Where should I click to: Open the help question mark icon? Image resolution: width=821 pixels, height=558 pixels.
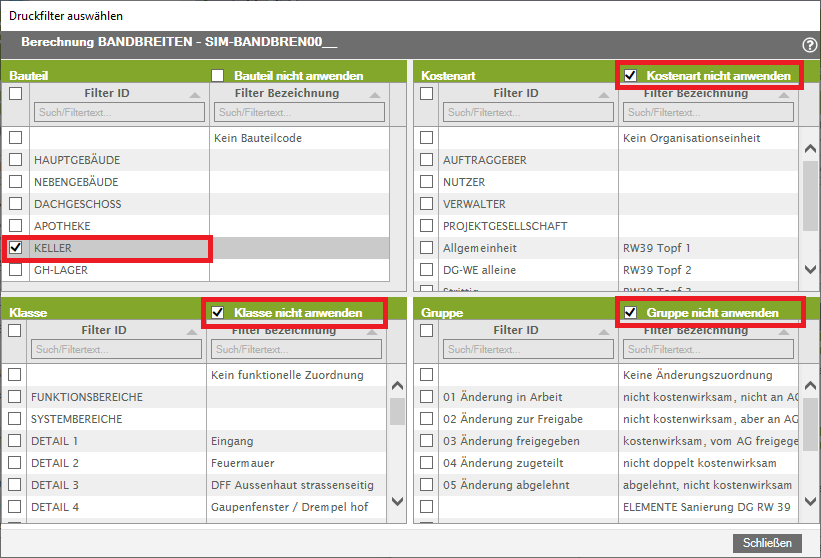pos(809,45)
